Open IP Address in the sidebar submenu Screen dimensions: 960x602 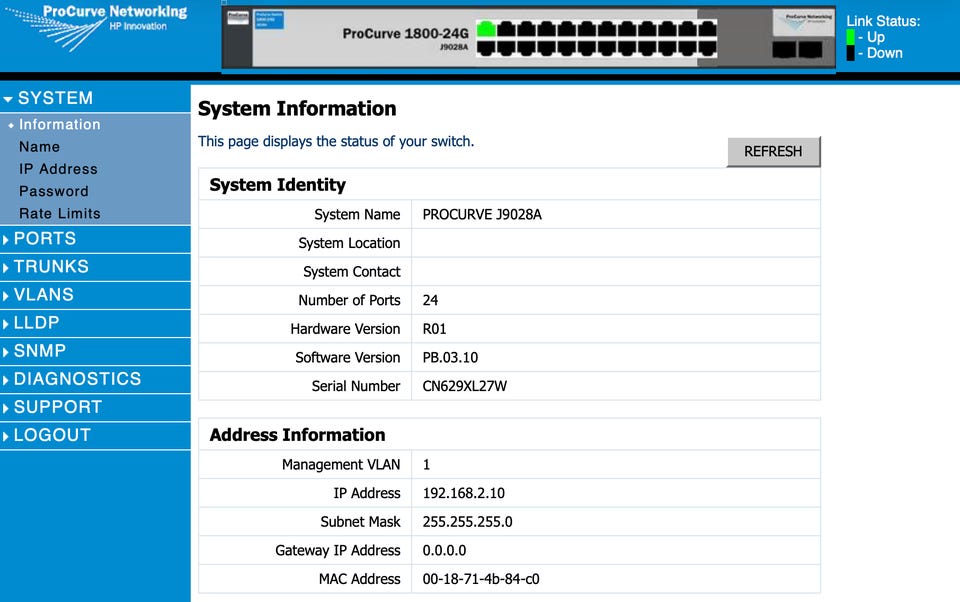coord(58,169)
